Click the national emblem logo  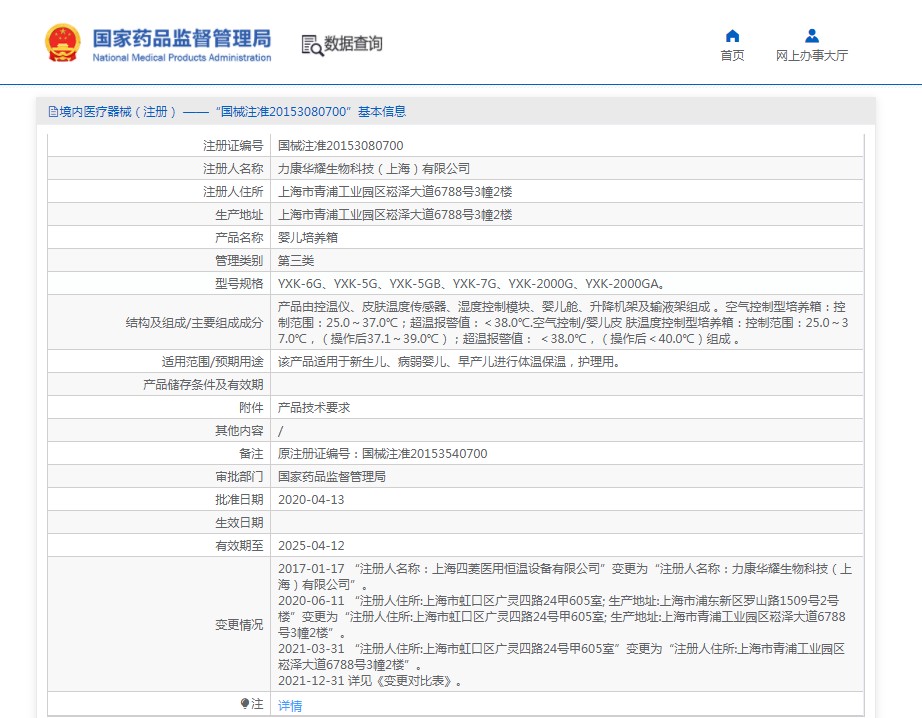62,43
